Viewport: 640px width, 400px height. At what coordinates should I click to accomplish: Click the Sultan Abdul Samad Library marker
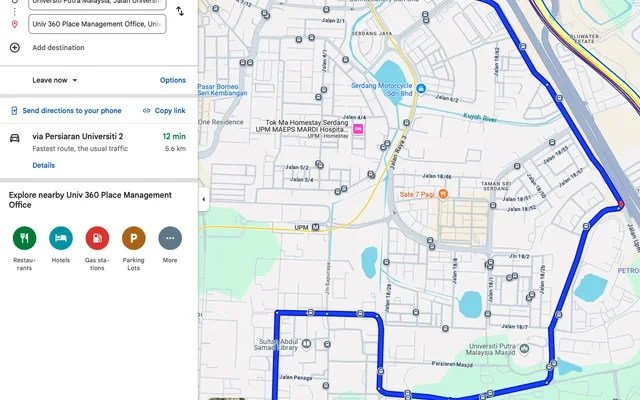306,344
